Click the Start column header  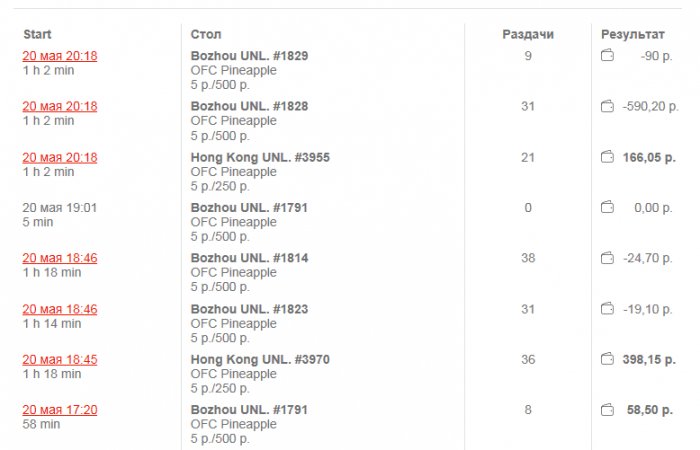point(37,35)
